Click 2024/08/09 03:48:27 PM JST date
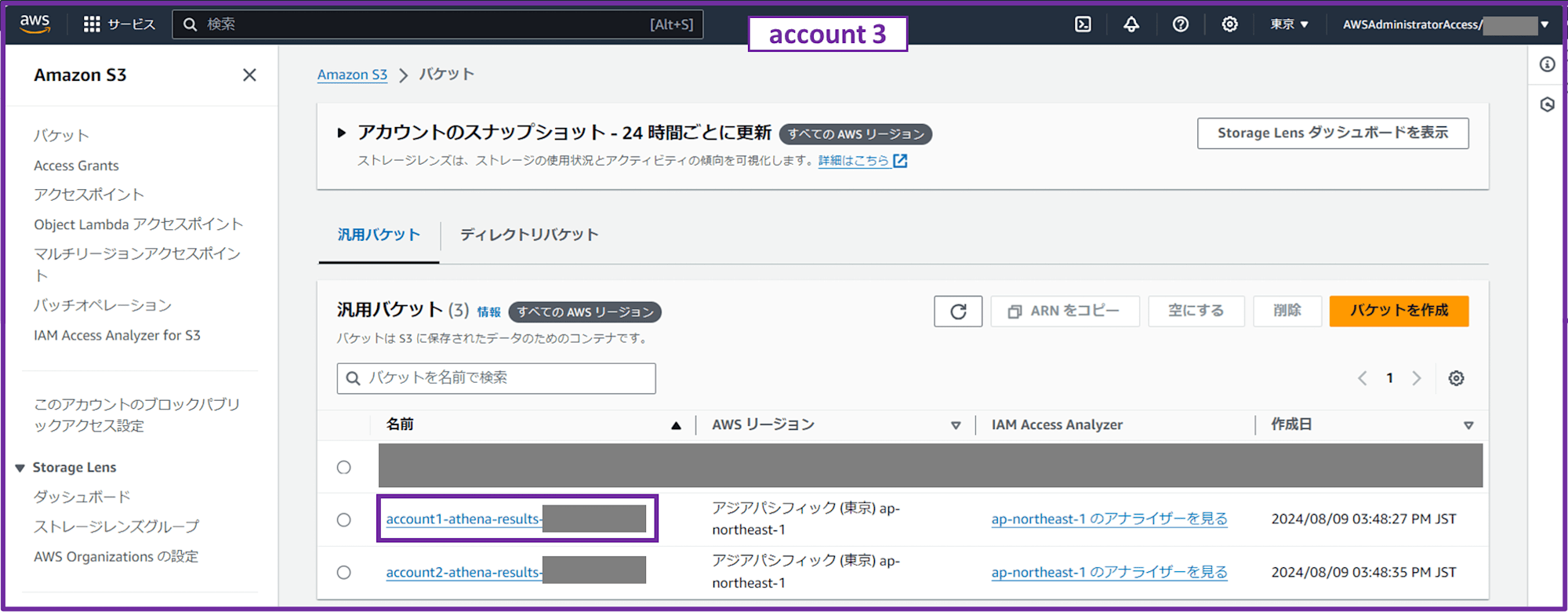 click(x=1363, y=519)
